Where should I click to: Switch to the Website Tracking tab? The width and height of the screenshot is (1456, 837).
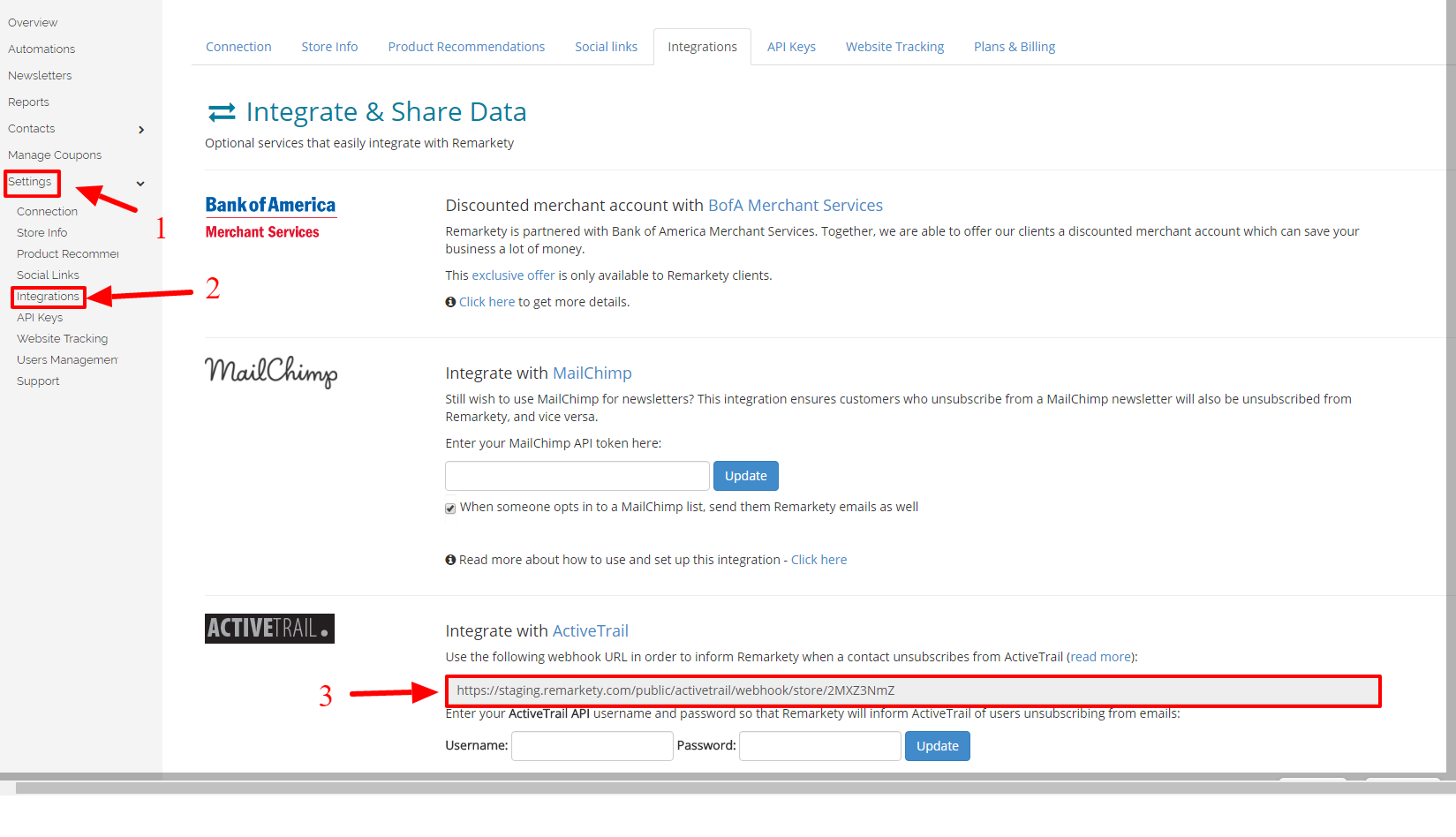pos(894,47)
